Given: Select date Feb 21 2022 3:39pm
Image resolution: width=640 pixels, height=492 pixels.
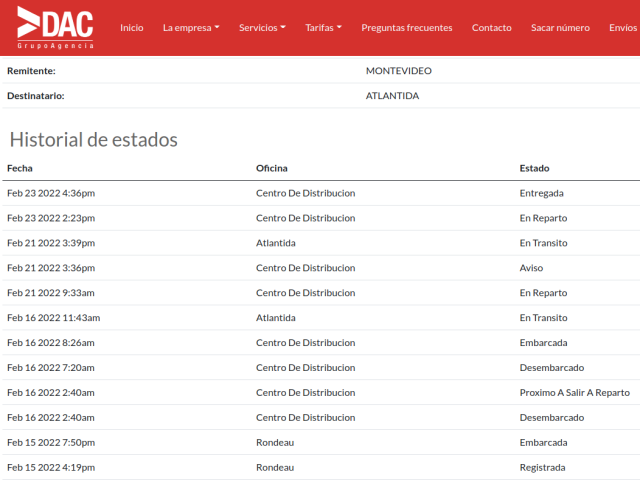Looking at the screenshot, I should 51,243.
